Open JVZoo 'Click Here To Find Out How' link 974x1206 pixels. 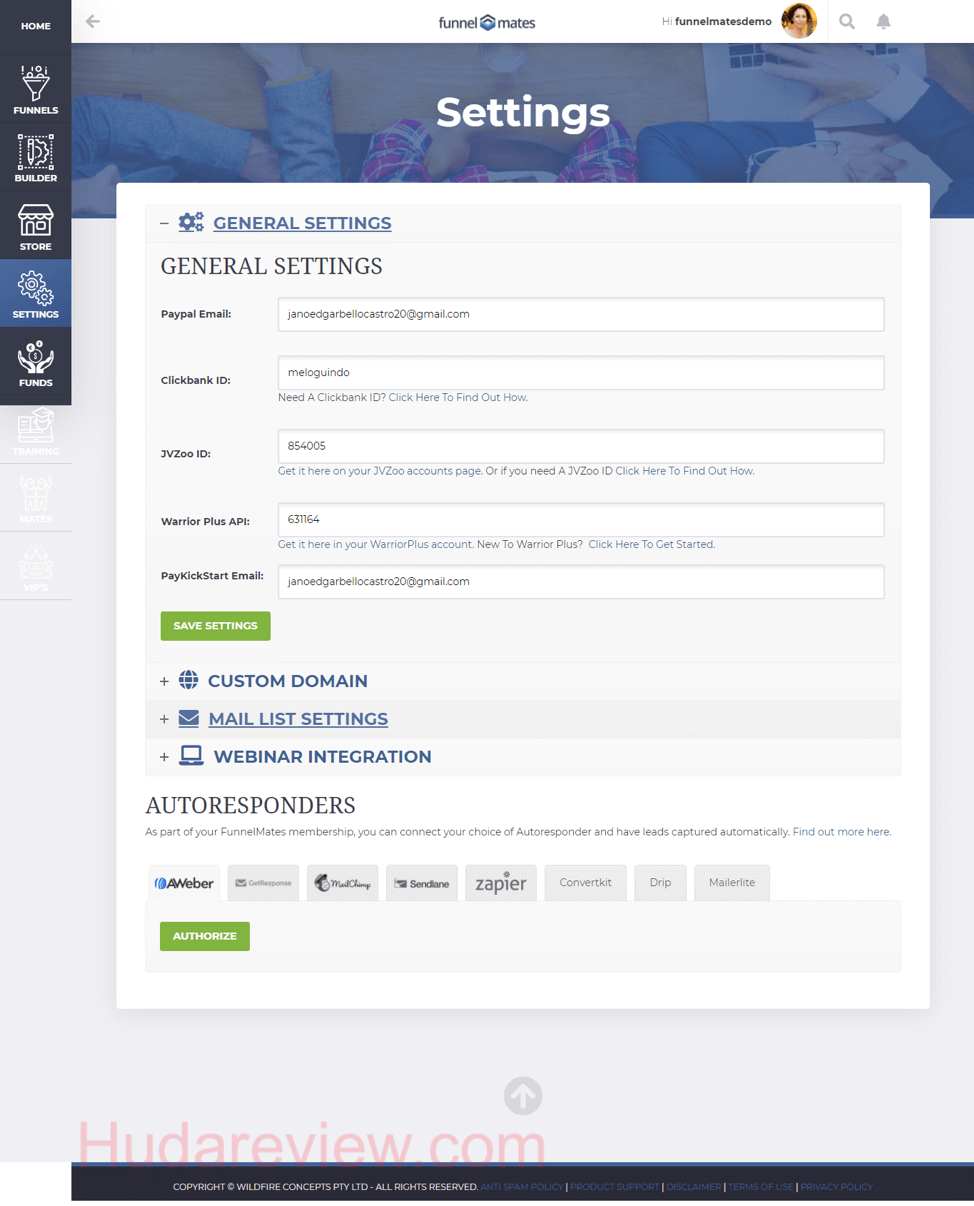(685, 471)
